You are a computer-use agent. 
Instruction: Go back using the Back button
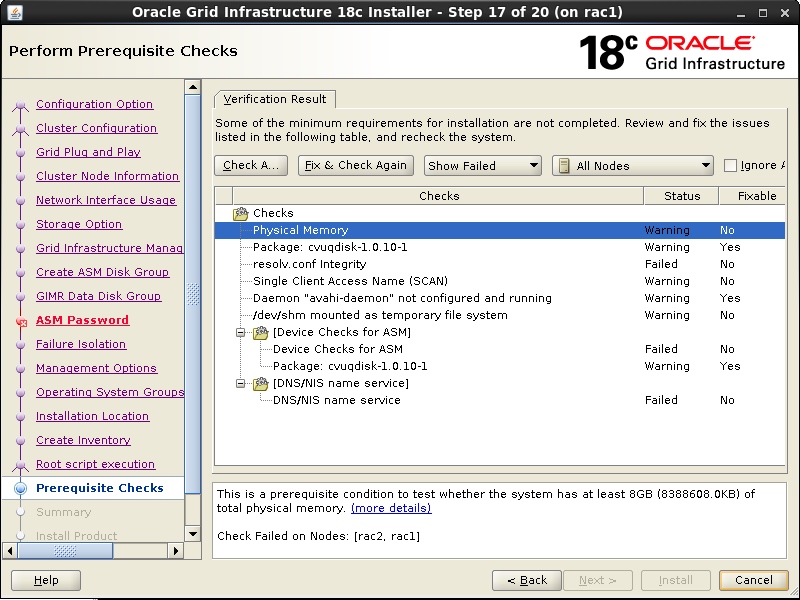pyautogui.click(x=527, y=580)
